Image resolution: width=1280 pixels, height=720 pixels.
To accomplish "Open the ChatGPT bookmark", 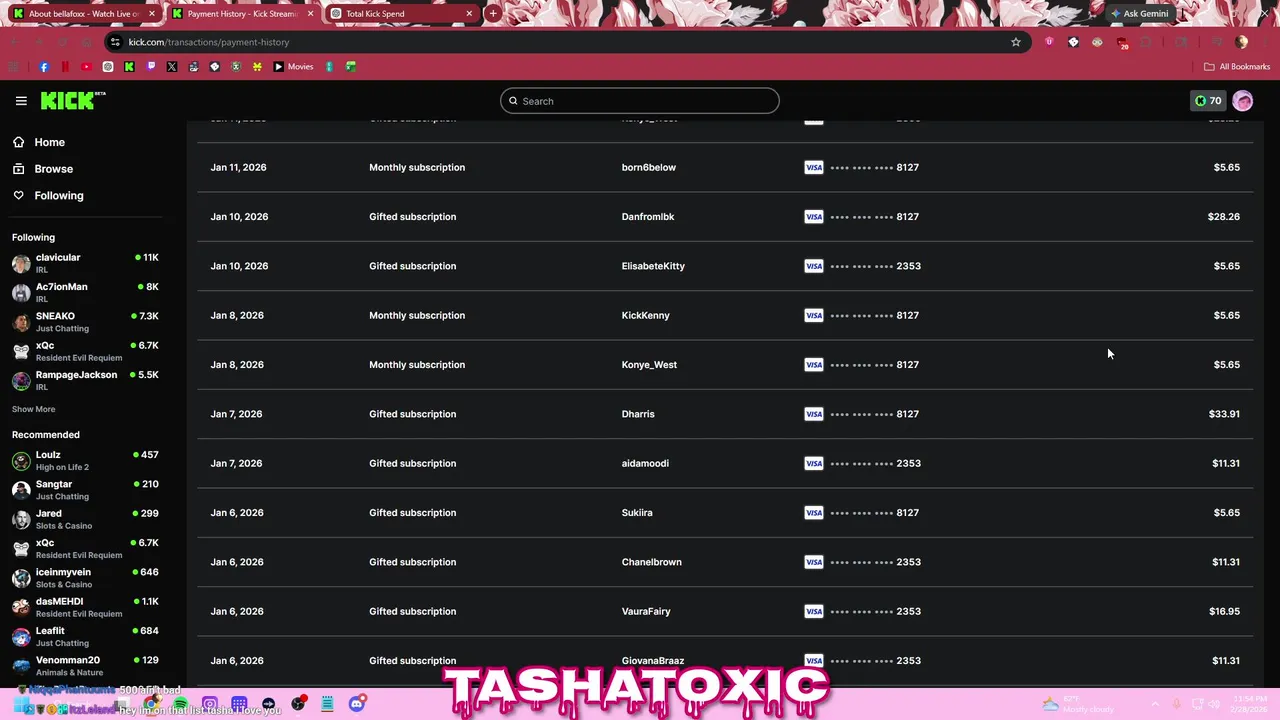I will 108,67.
